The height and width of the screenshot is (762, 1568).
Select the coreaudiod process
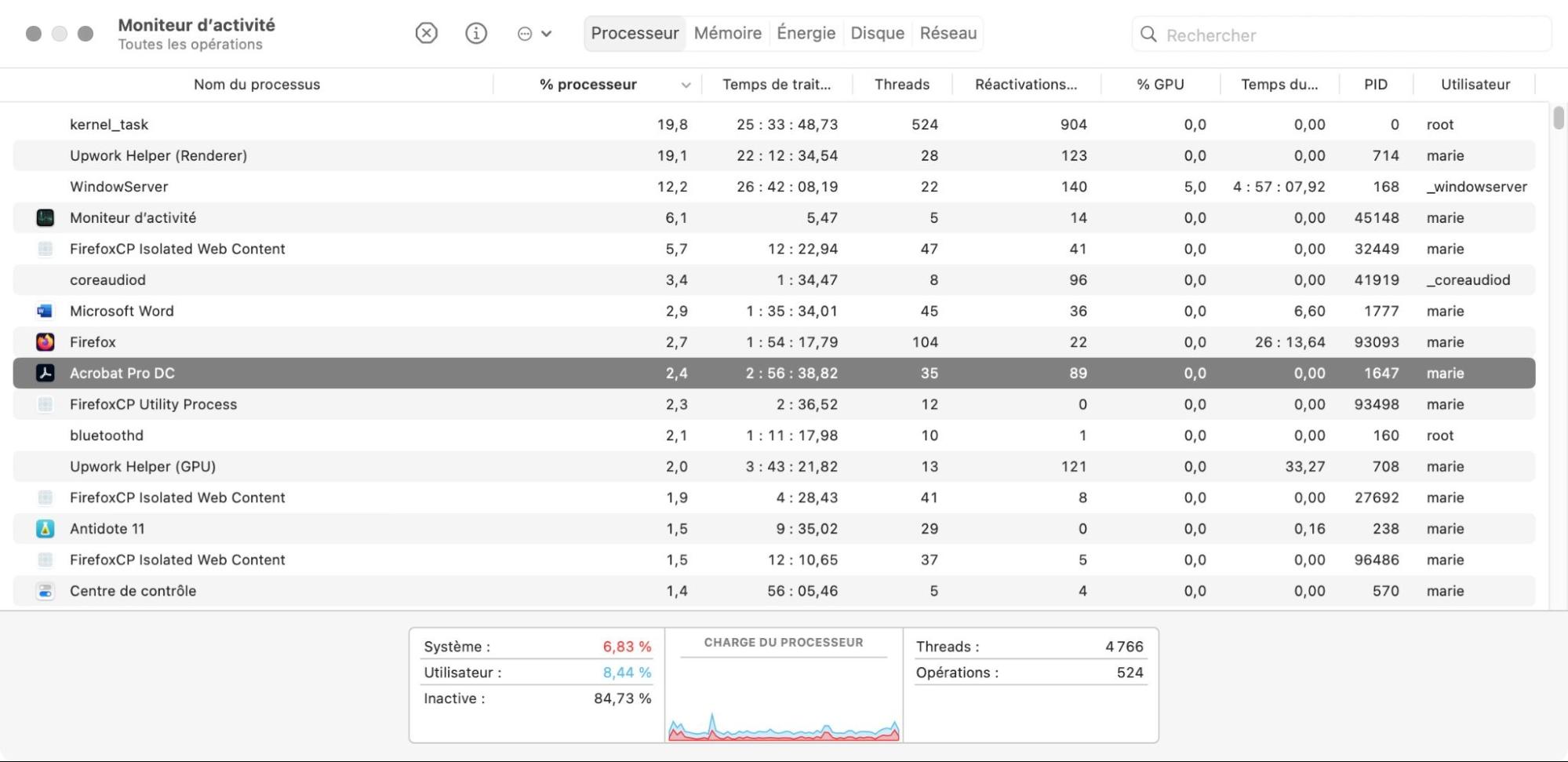coord(773,280)
